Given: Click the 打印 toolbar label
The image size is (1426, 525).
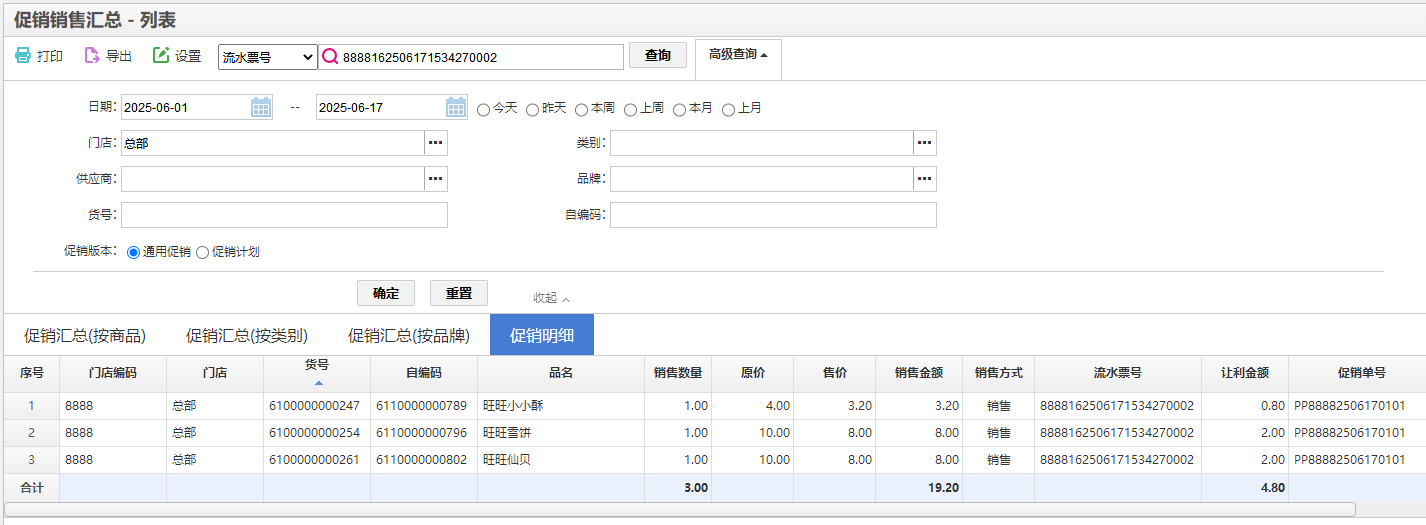Looking at the screenshot, I should (x=50, y=57).
